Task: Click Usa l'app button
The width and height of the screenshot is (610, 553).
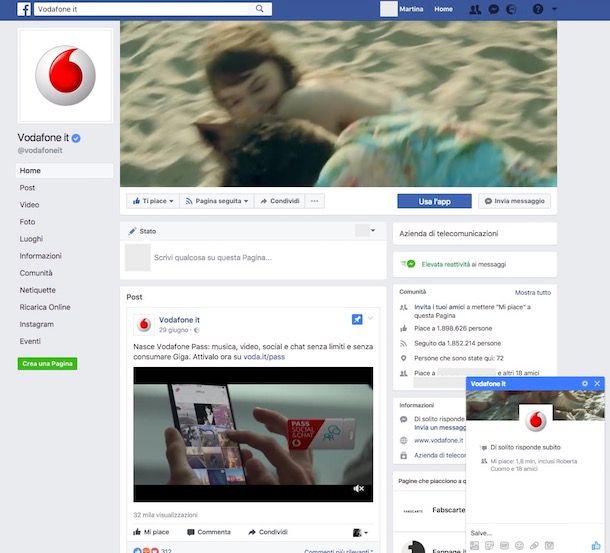Action: click(x=435, y=201)
